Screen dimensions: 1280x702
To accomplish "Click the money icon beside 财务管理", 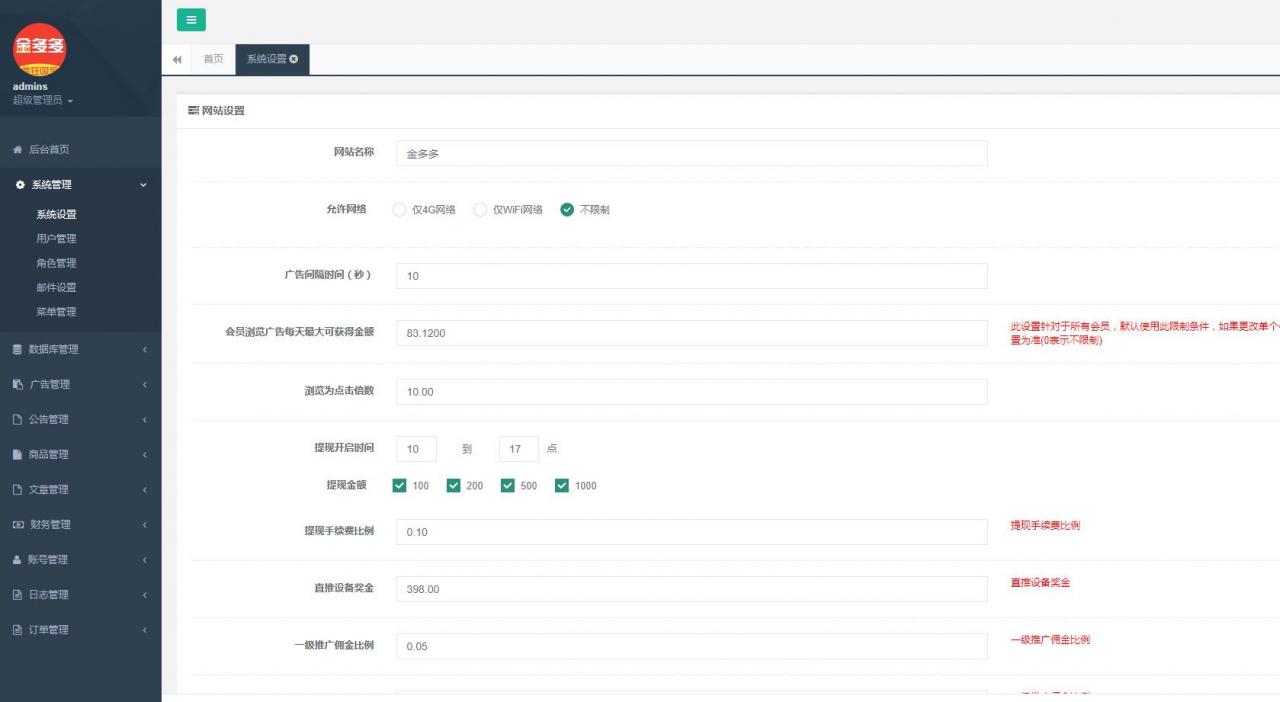I will click(x=17, y=525).
